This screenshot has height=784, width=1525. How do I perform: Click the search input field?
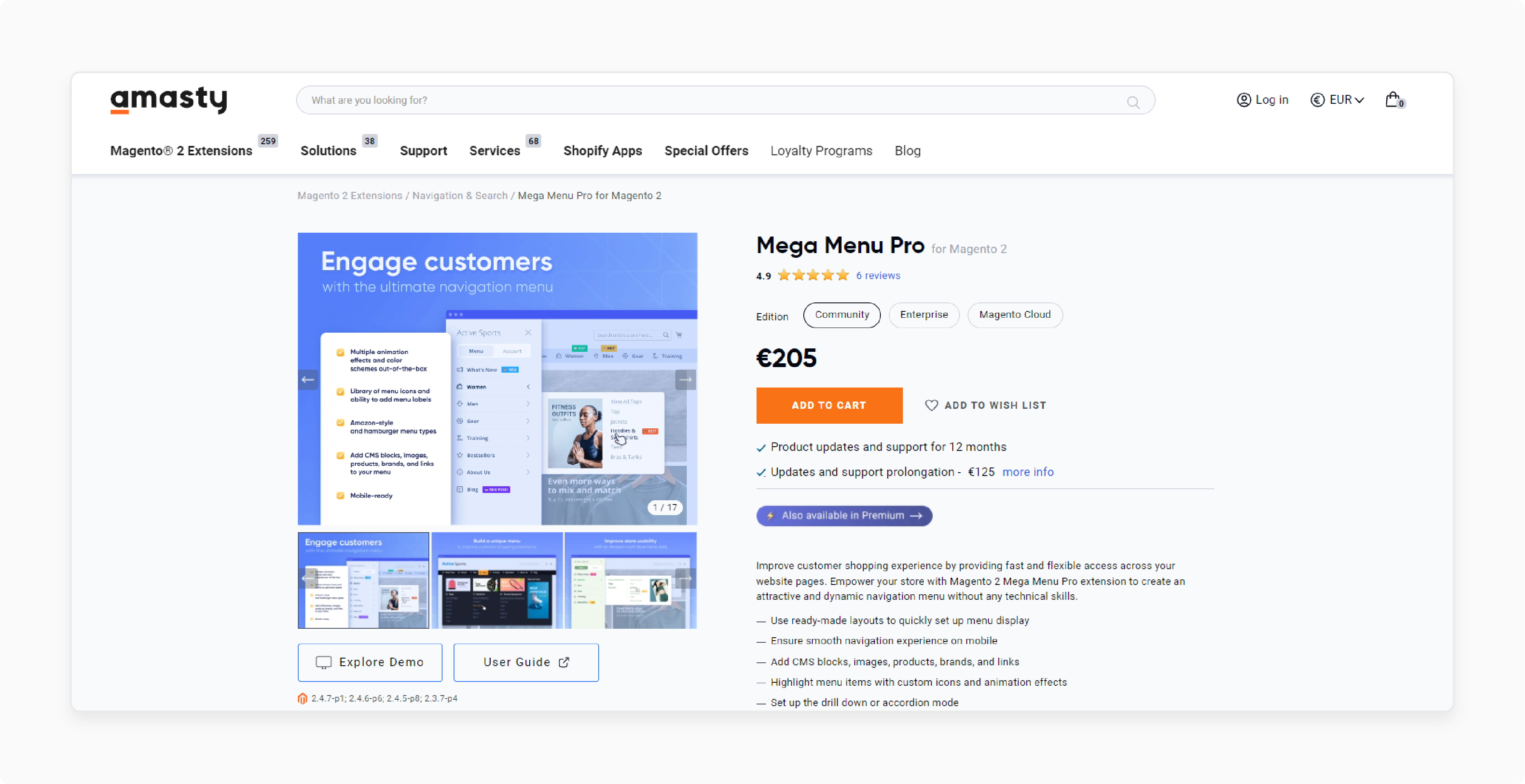click(725, 100)
